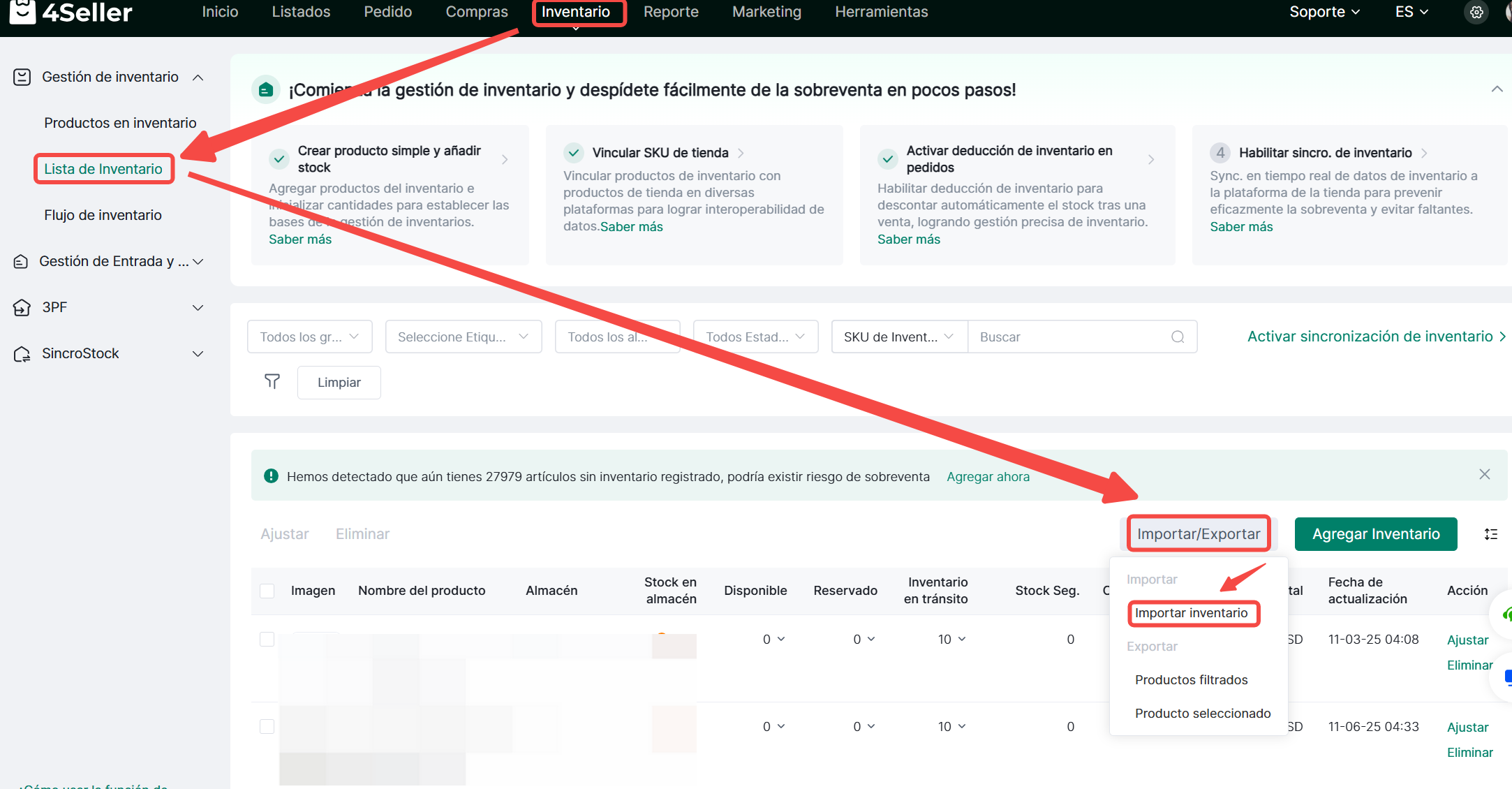Open the Reporte top menu
Image resolution: width=1512 pixels, height=789 pixels.
click(670, 12)
